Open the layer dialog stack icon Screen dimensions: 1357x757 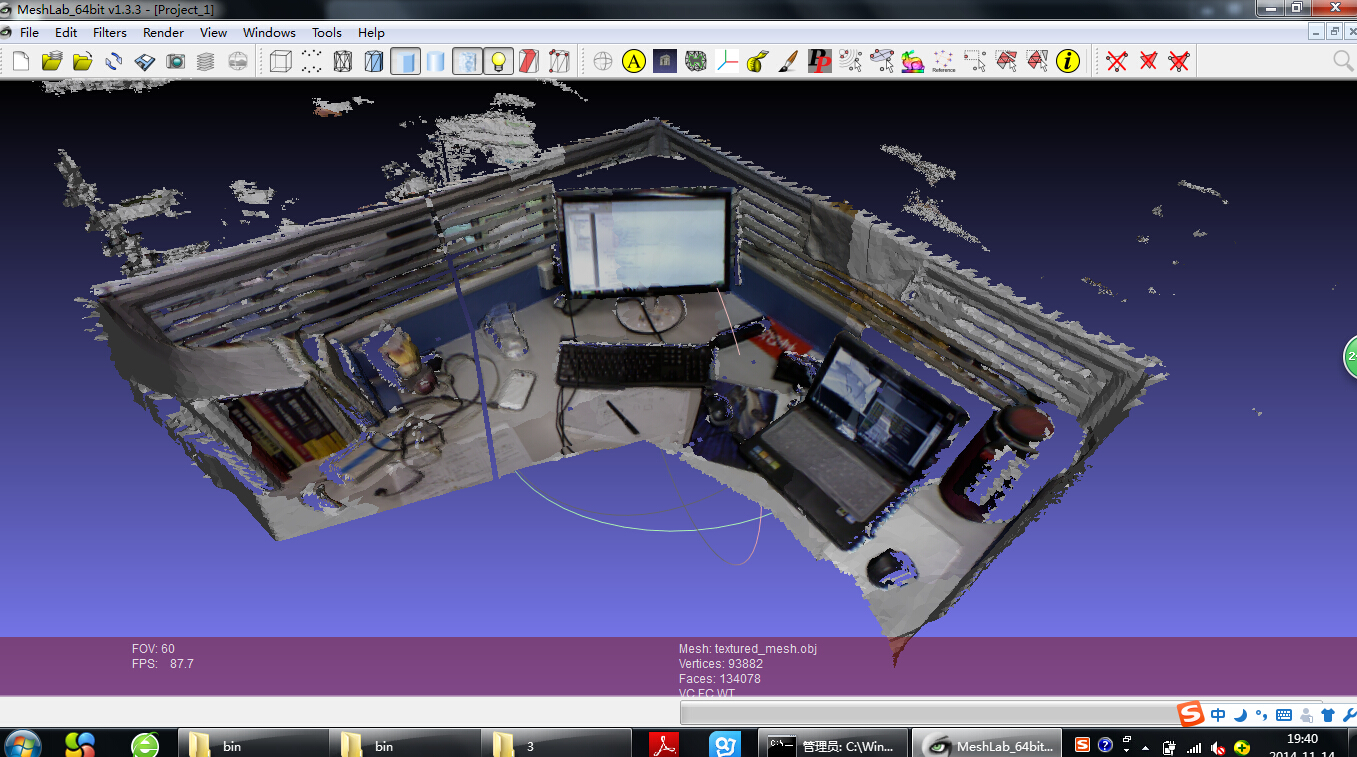(x=206, y=61)
